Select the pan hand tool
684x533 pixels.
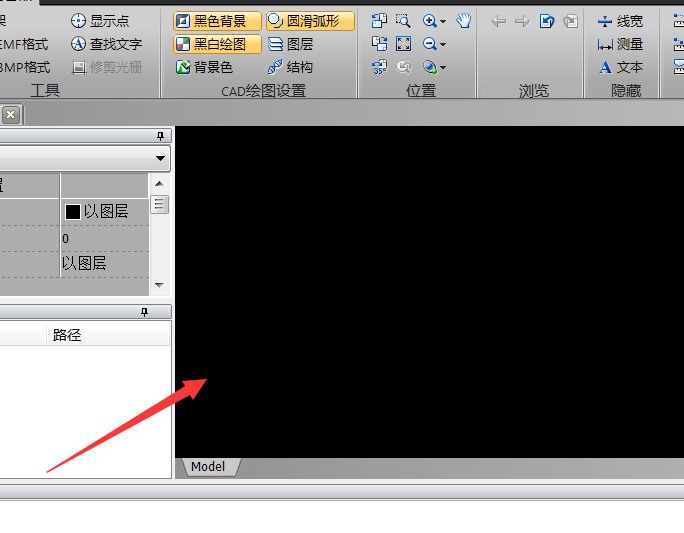(464, 20)
